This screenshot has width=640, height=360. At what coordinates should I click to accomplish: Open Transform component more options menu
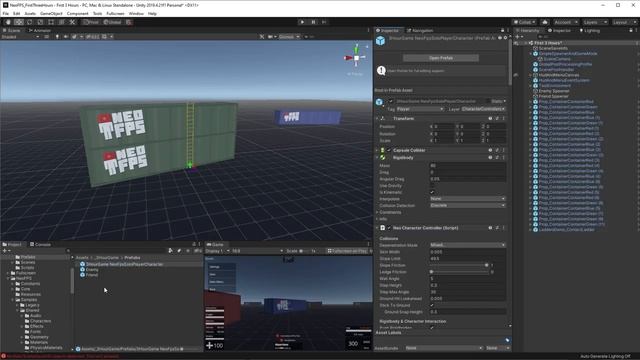(504, 118)
